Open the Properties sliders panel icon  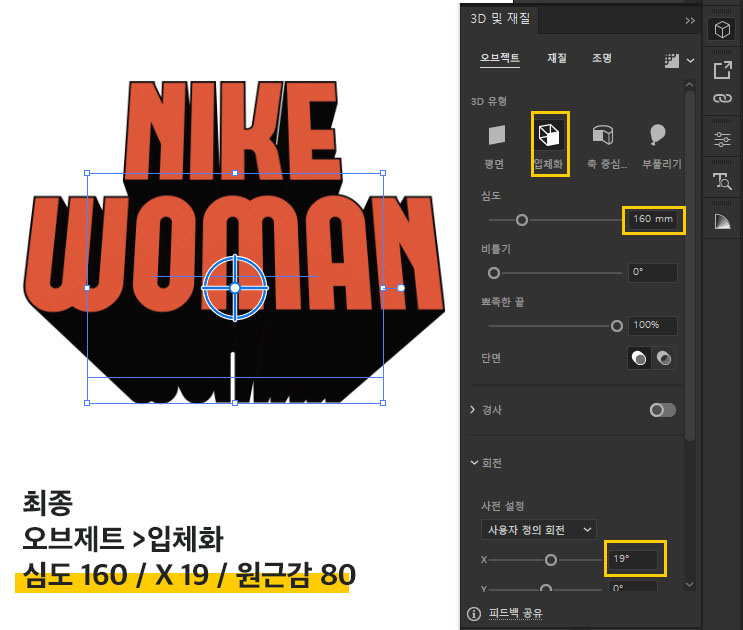click(x=722, y=139)
